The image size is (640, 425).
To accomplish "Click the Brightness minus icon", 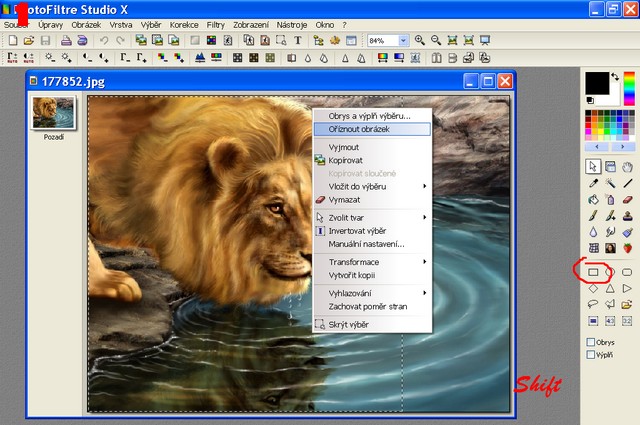I will pos(50,58).
